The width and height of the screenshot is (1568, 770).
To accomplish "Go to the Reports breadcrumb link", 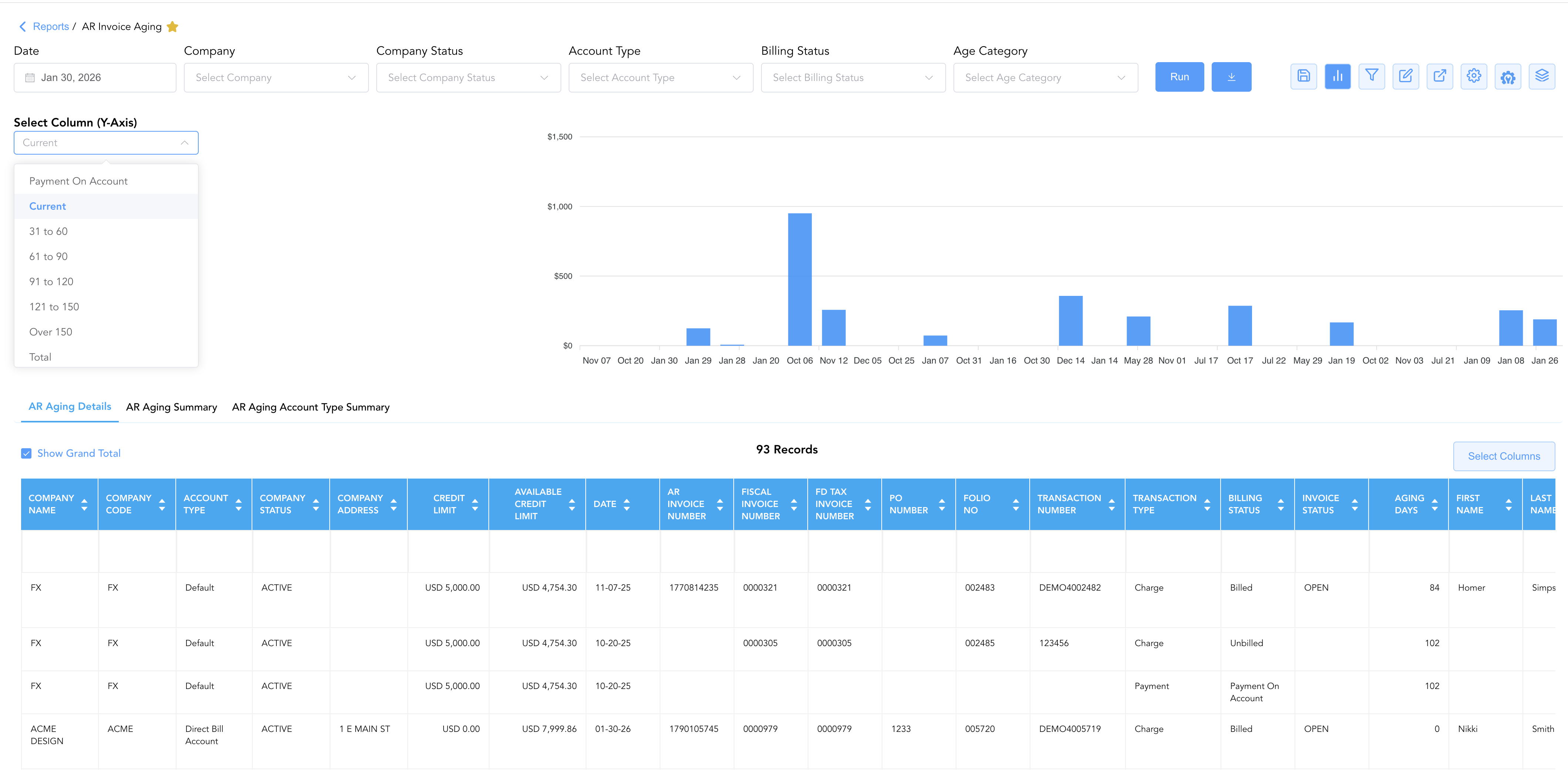I will [x=51, y=27].
